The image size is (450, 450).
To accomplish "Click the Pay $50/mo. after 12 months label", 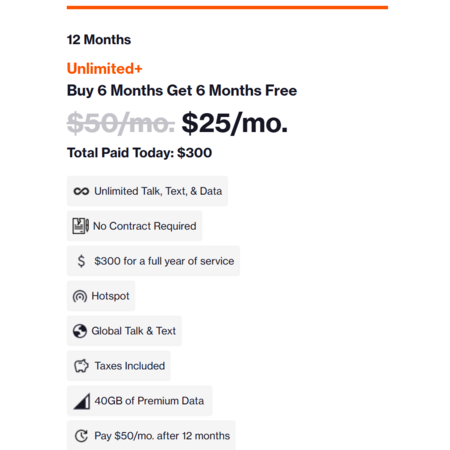I will pos(162,436).
